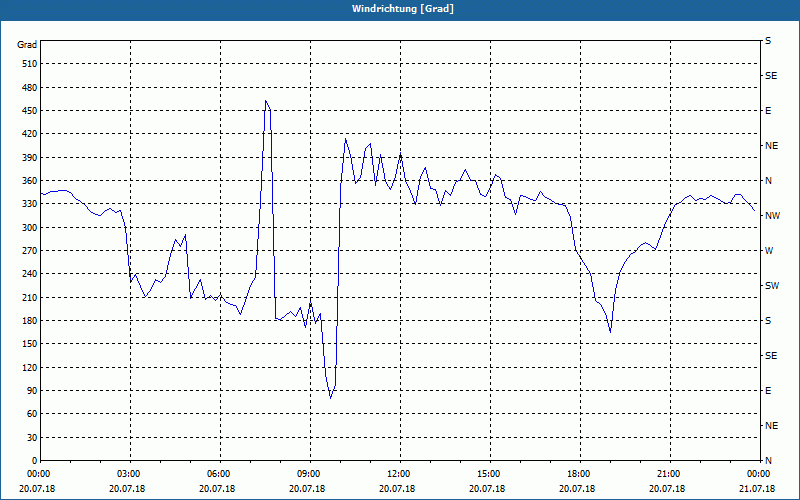Click the 03:00 time label

[x=131, y=474]
